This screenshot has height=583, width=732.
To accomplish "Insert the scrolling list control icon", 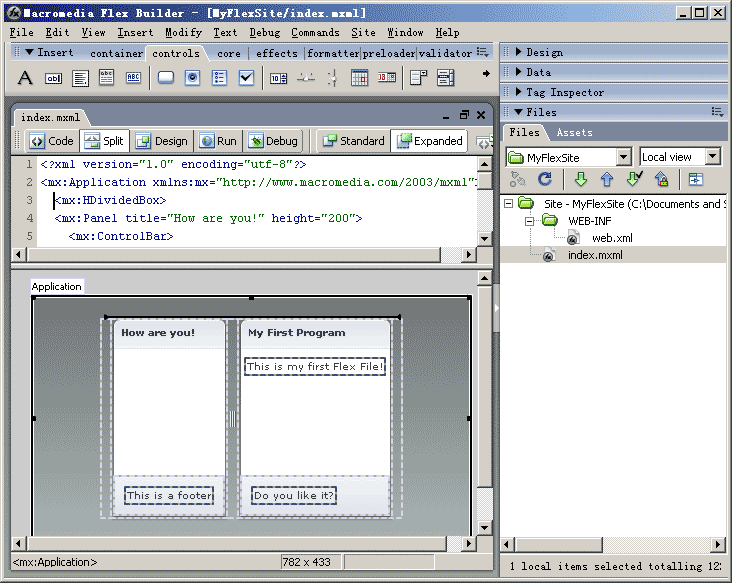I will [x=445, y=77].
